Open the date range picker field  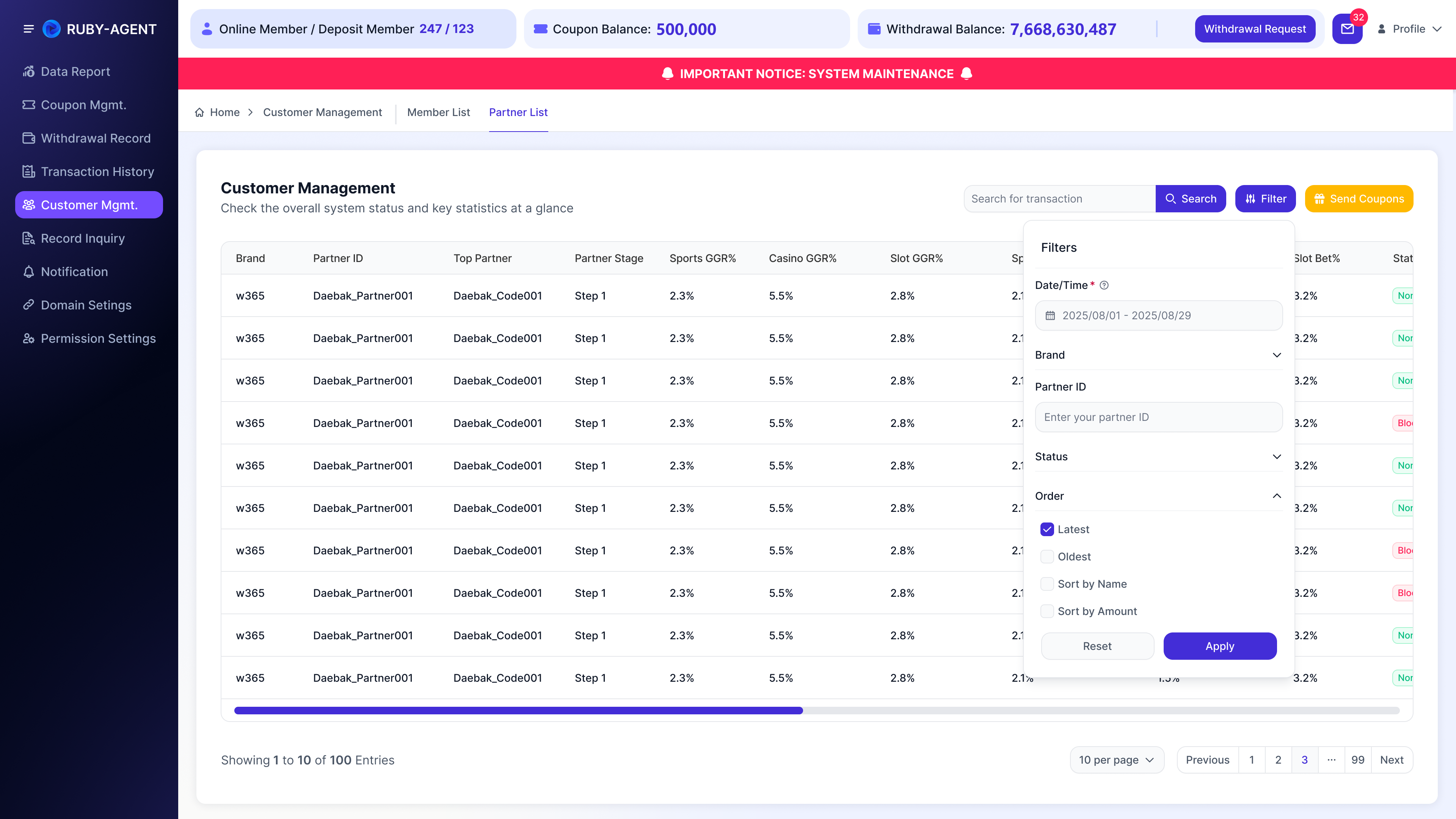click(1158, 315)
